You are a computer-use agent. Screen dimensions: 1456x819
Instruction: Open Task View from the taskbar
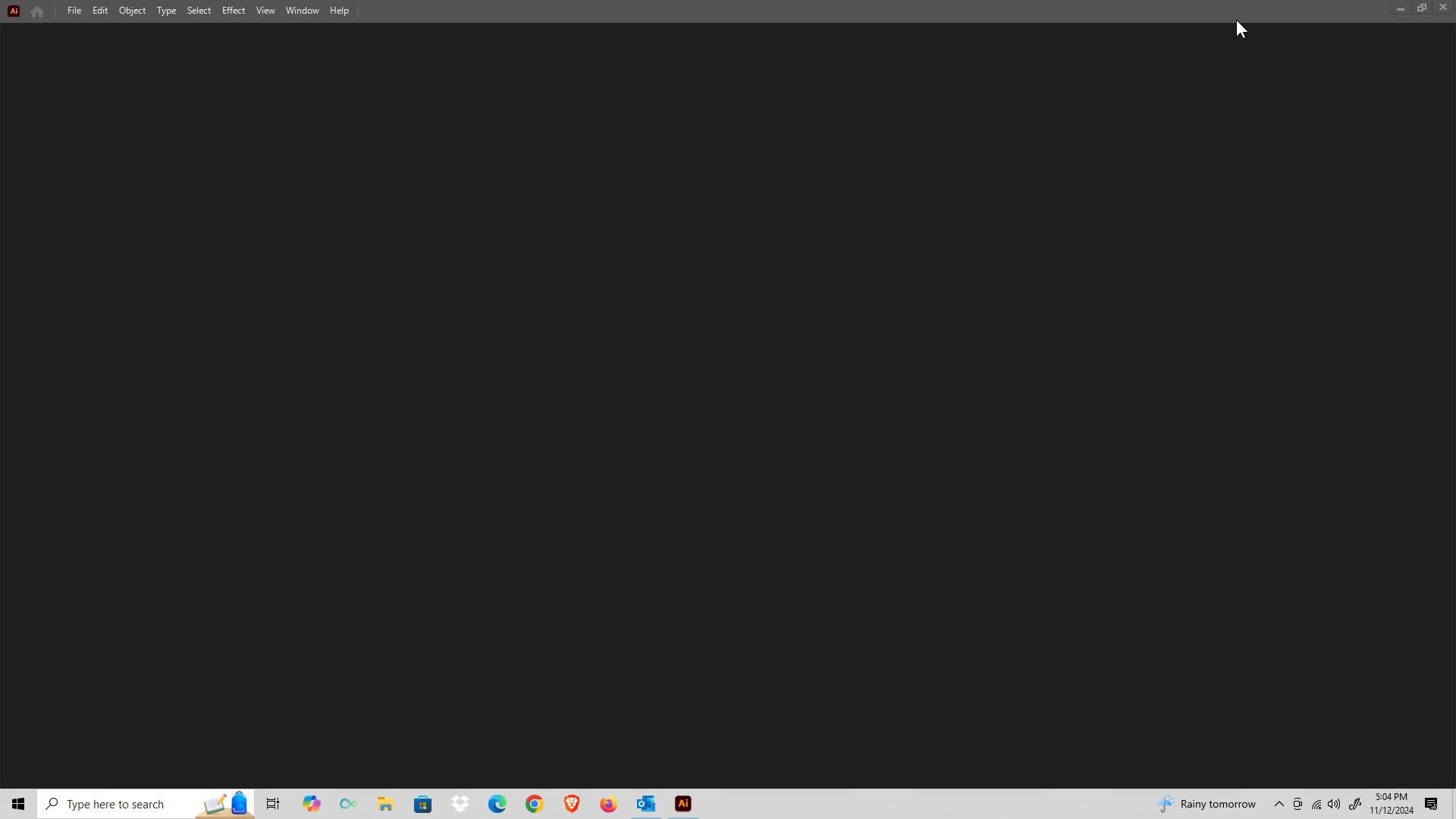click(x=273, y=804)
